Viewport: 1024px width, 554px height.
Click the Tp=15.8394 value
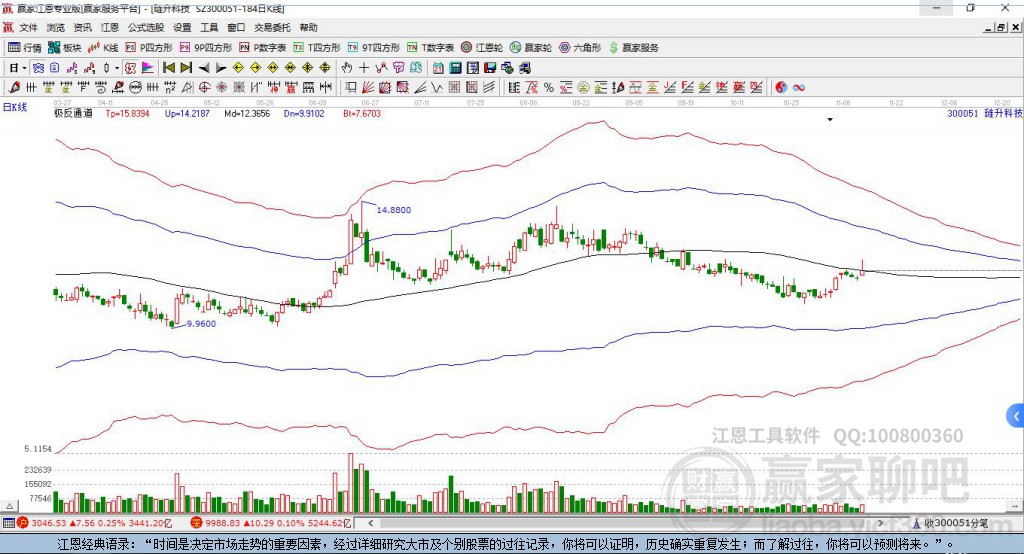click(x=127, y=114)
